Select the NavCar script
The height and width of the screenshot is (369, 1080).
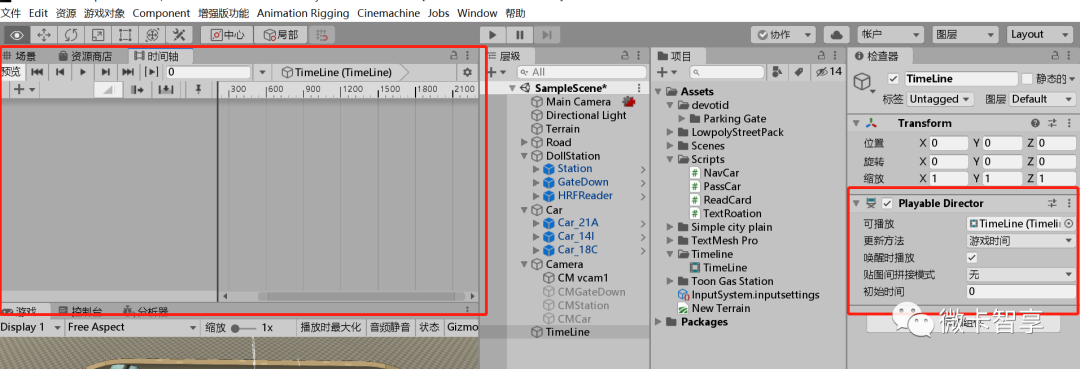[x=721, y=173]
